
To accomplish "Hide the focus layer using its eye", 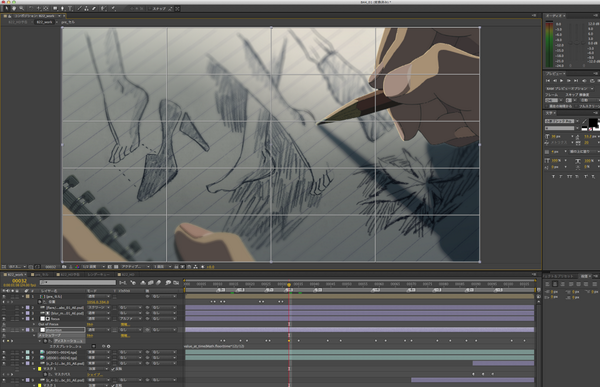I will click(x=4, y=319).
